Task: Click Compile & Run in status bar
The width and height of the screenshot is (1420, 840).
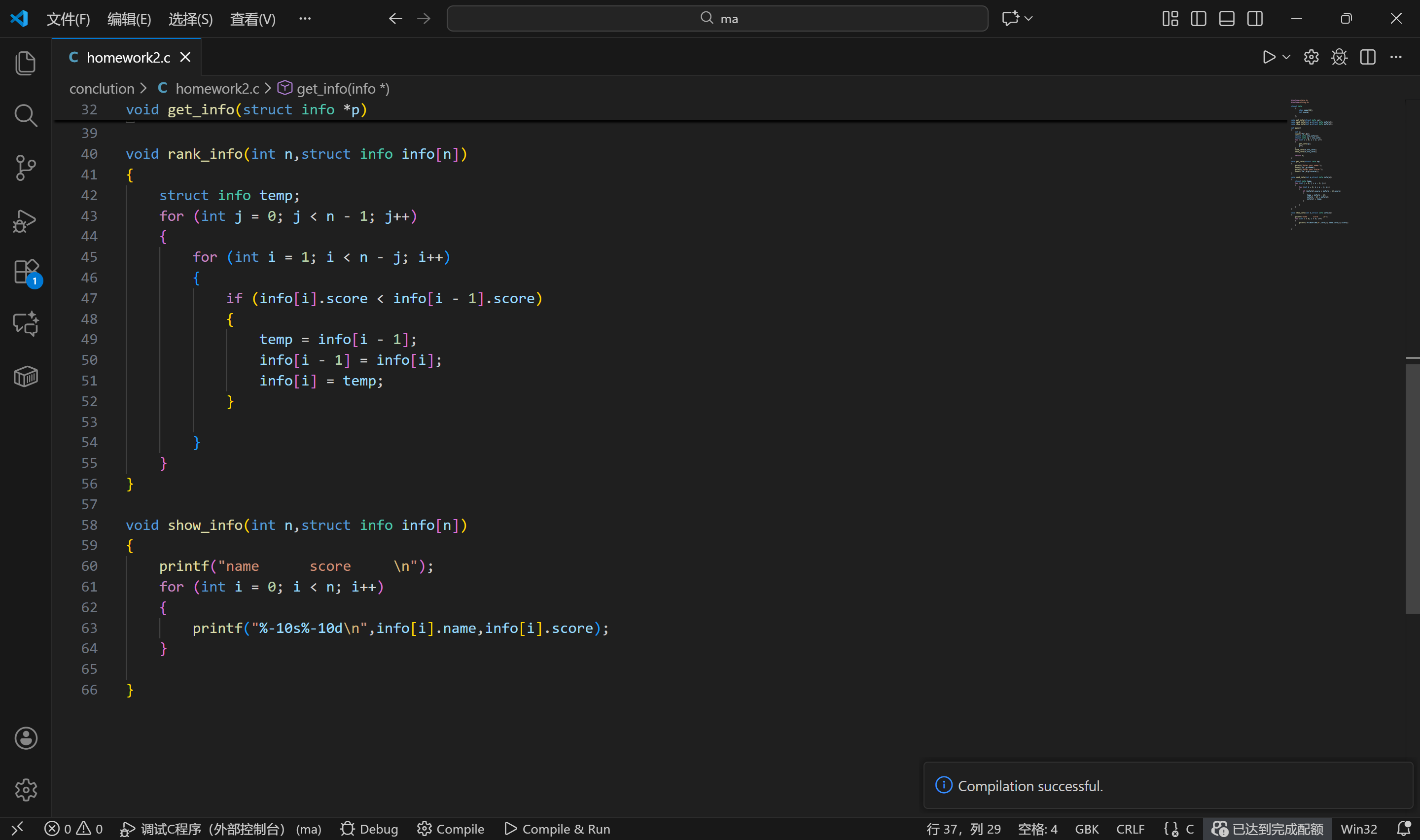Action: click(x=557, y=829)
